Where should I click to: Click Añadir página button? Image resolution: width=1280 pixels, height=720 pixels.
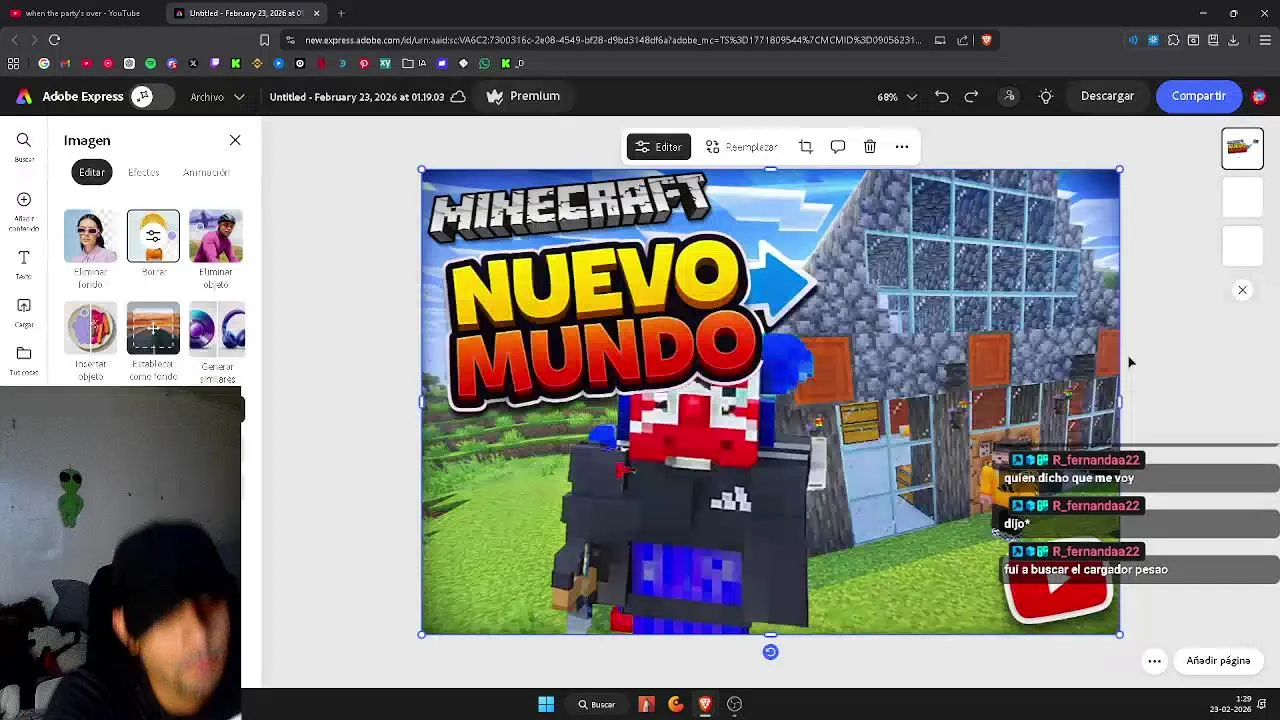coord(1218,661)
